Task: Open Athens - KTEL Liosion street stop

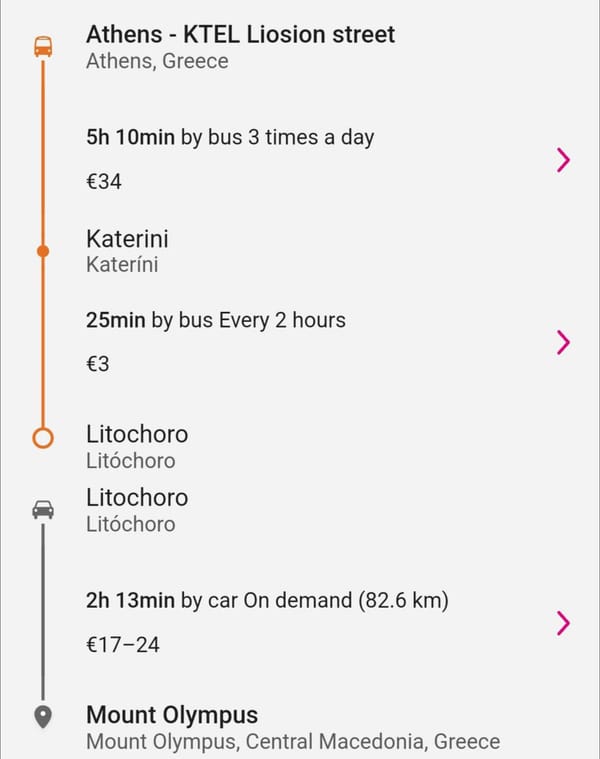Action: (240, 47)
